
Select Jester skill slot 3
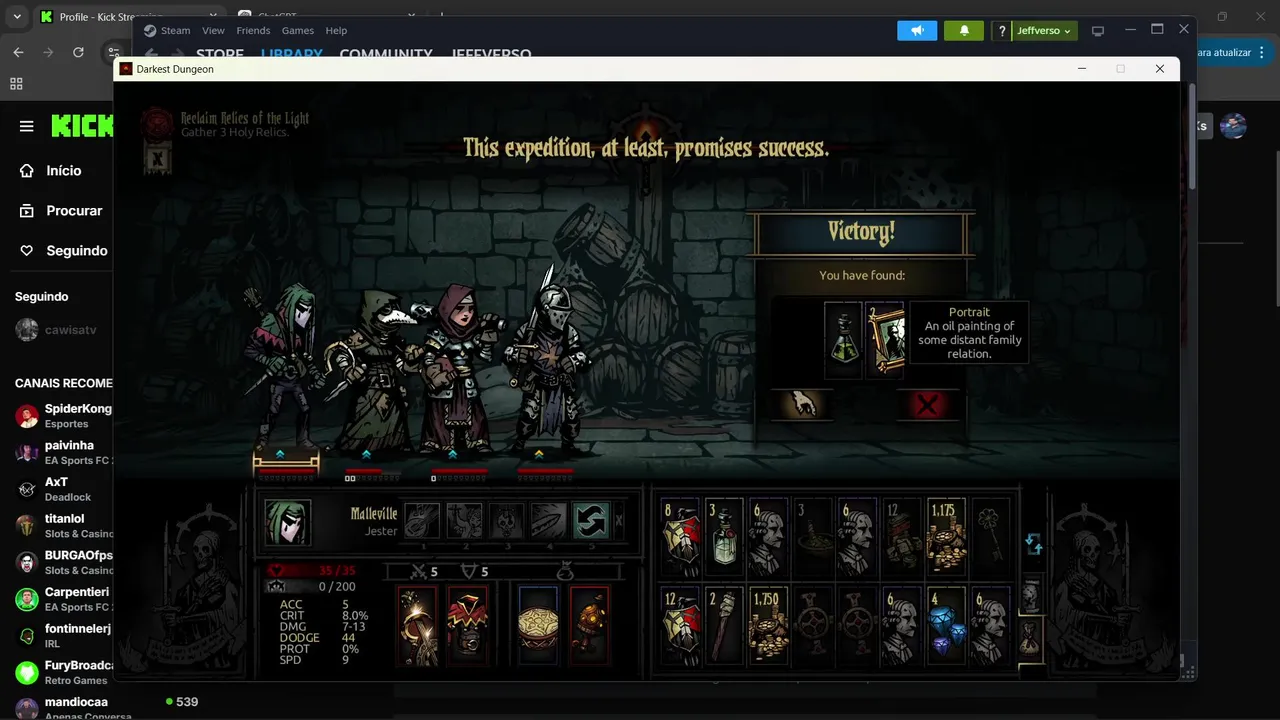point(506,521)
